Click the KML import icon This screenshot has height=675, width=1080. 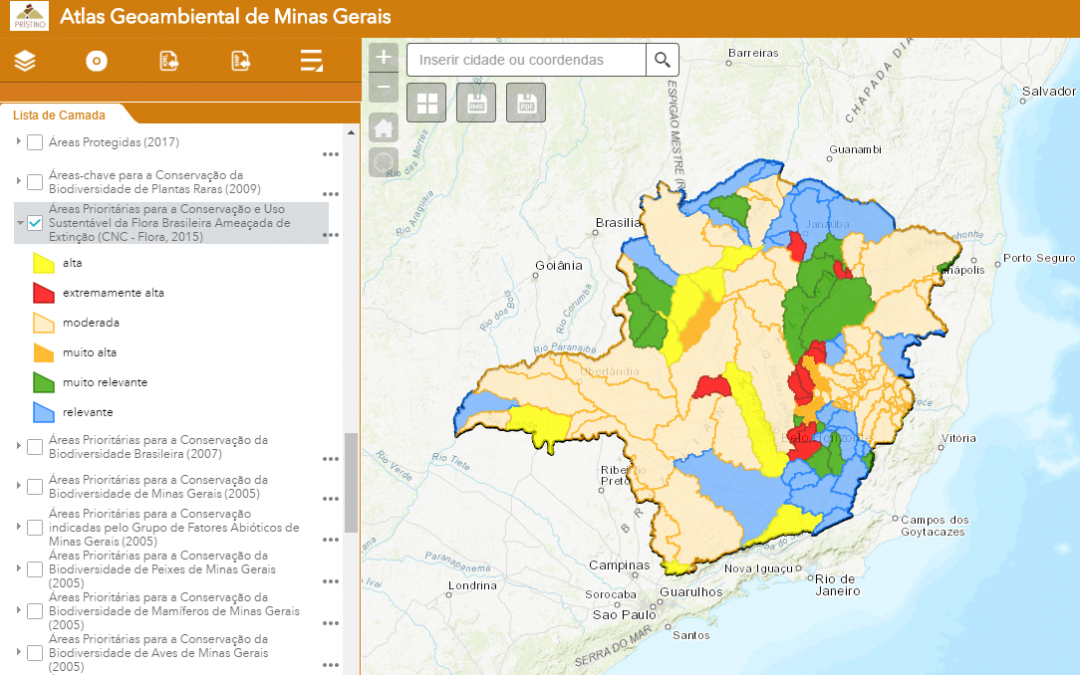point(169,61)
